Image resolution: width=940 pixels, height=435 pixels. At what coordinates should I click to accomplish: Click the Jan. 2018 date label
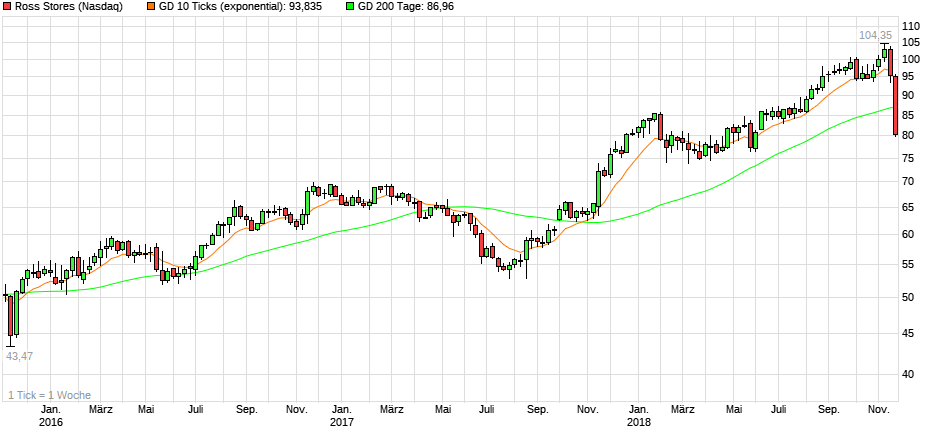636,416
